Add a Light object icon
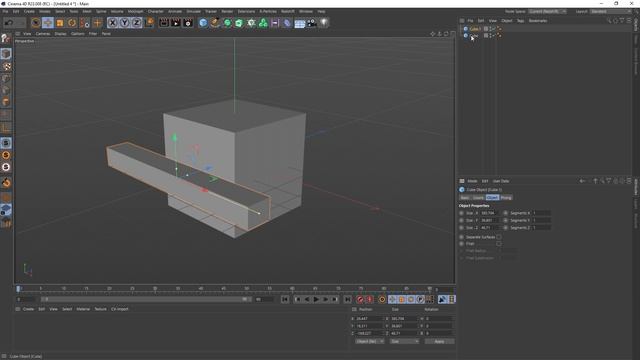Viewport: 640px width, 360px height. pos(324,23)
